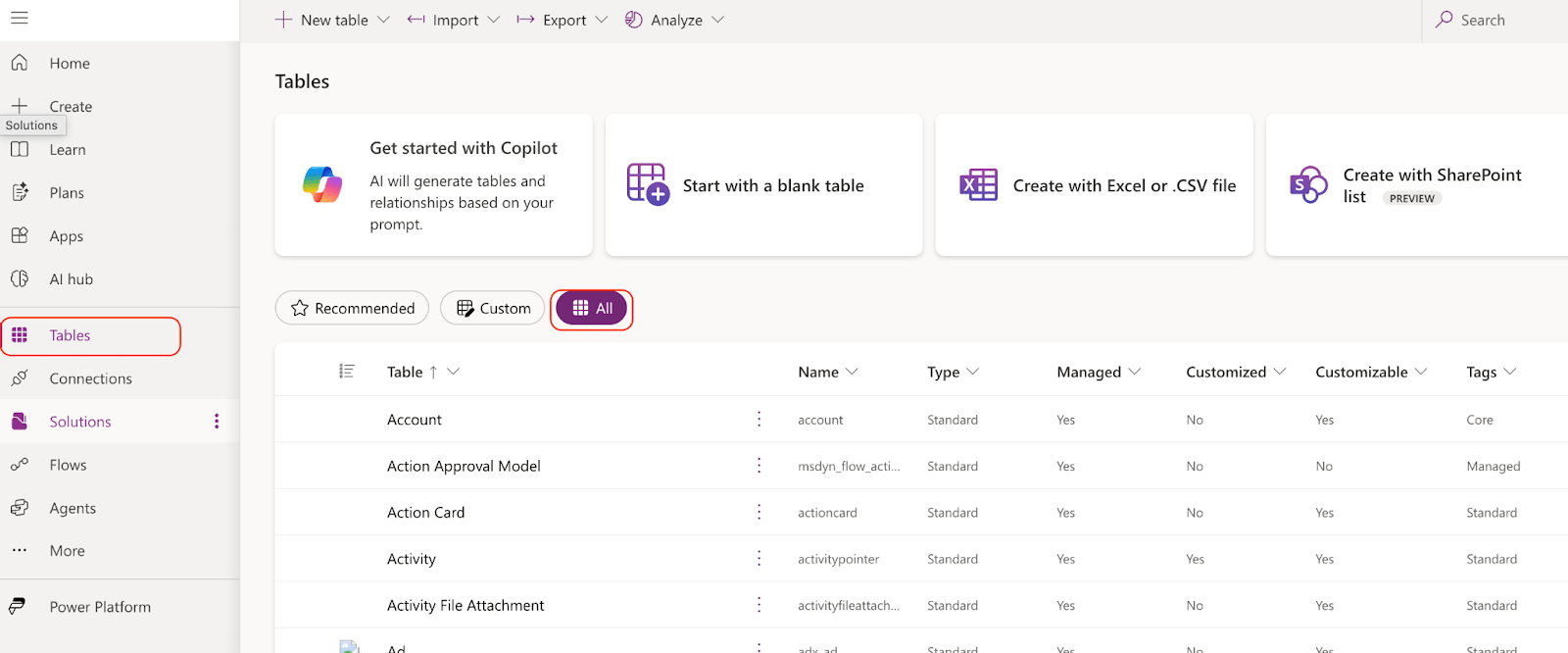
Task: Open the AI hub sidebar icon
Action: coord(20,279)
